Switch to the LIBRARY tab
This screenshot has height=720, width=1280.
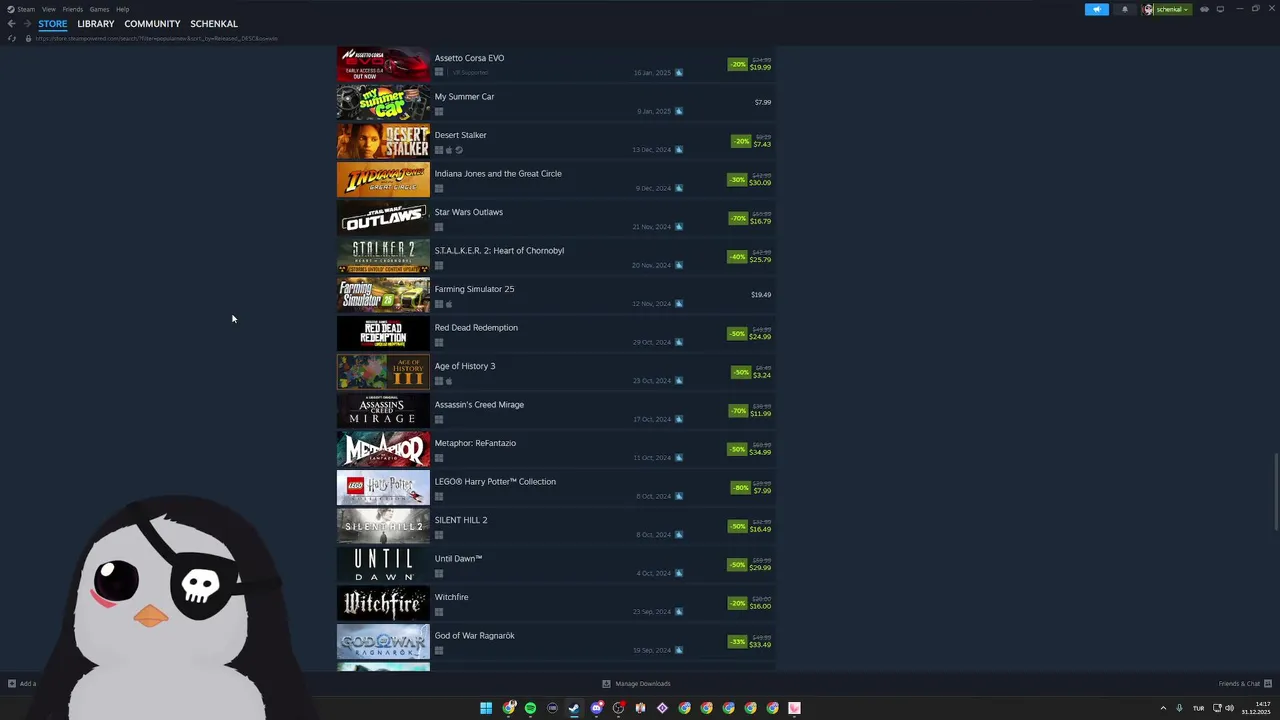[x=96, y=24]
